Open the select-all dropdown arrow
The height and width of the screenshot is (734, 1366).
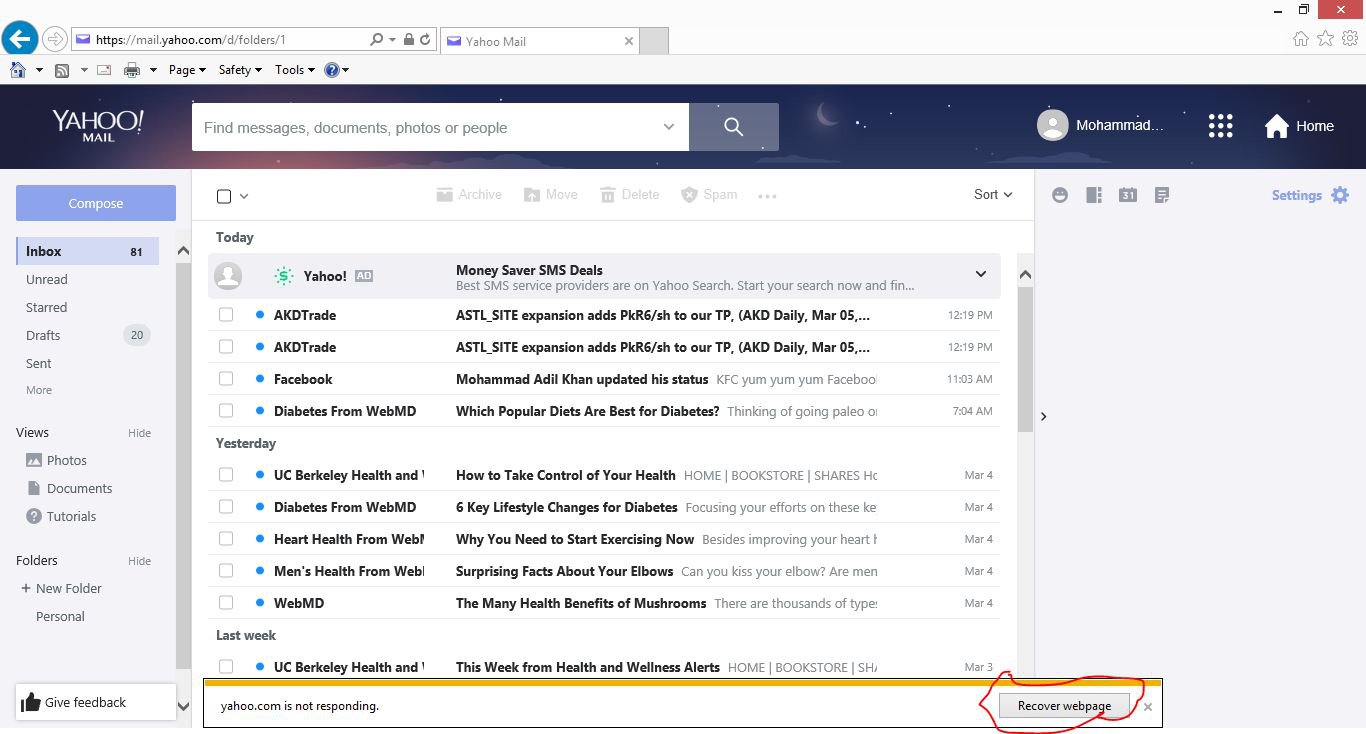tap(244, 196)
